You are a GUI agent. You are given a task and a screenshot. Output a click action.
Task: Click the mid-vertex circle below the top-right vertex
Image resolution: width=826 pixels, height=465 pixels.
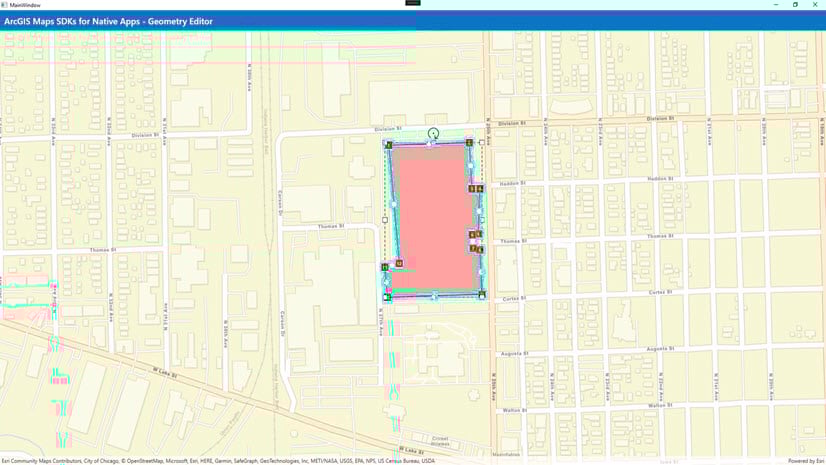(x=470, y=165)
